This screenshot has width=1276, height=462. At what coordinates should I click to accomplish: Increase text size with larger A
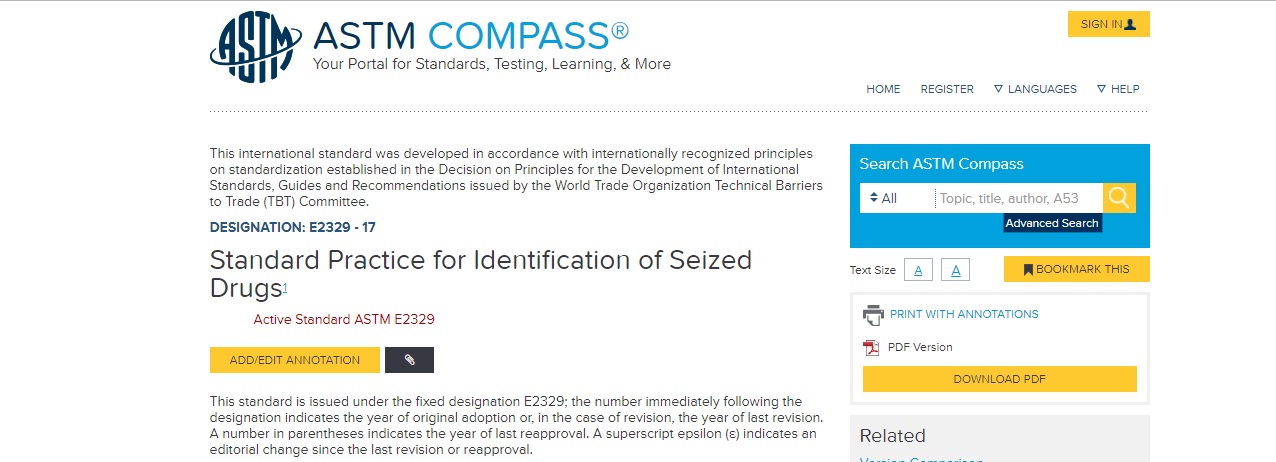(955, 270)
